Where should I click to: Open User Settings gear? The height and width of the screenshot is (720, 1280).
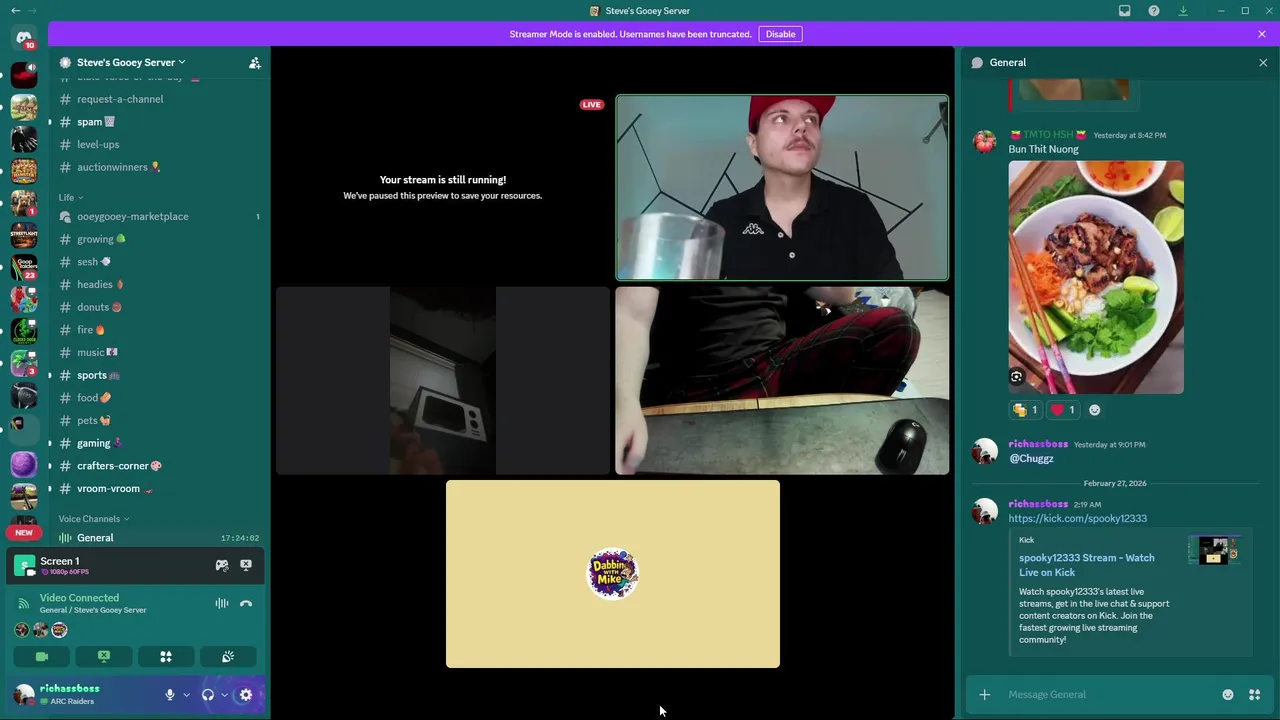[246, 695]
